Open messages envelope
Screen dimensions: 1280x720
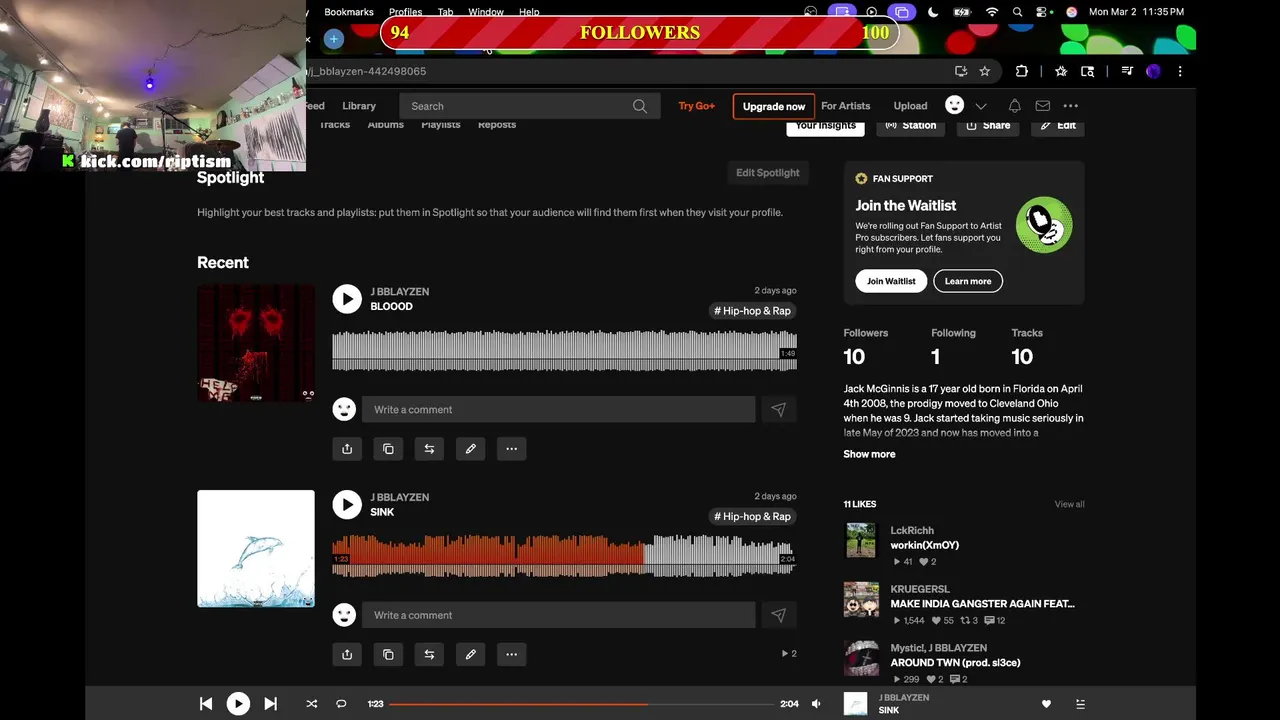[1042, 106]
